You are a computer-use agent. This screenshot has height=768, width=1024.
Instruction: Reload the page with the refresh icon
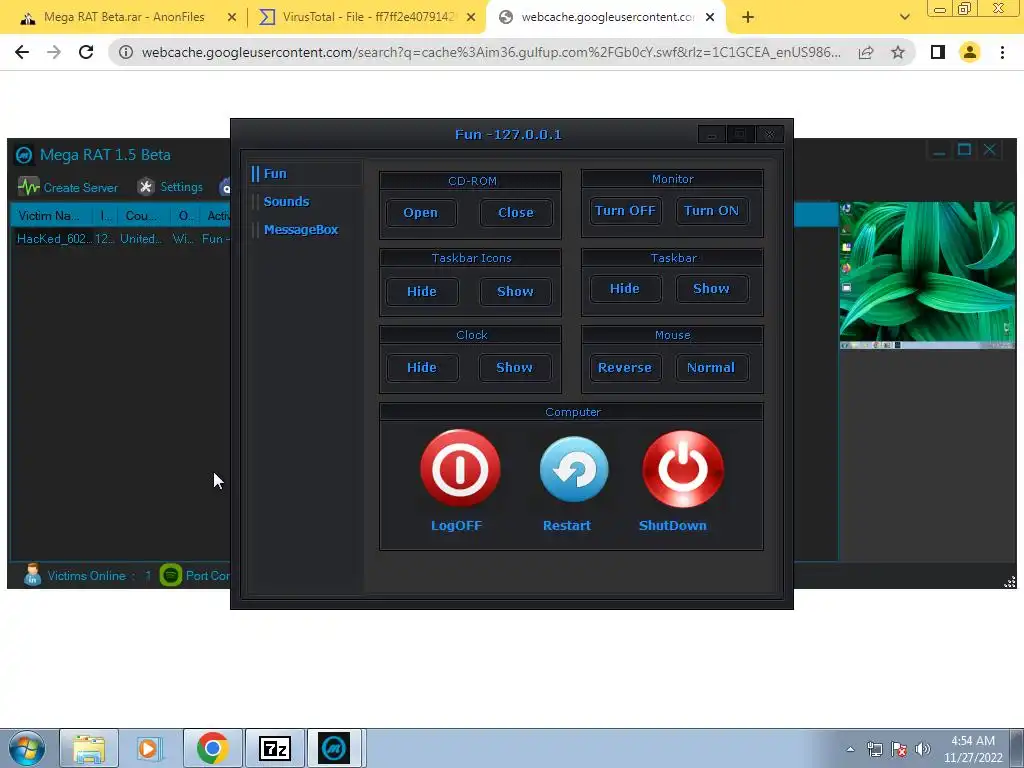(x=86, y=52)
